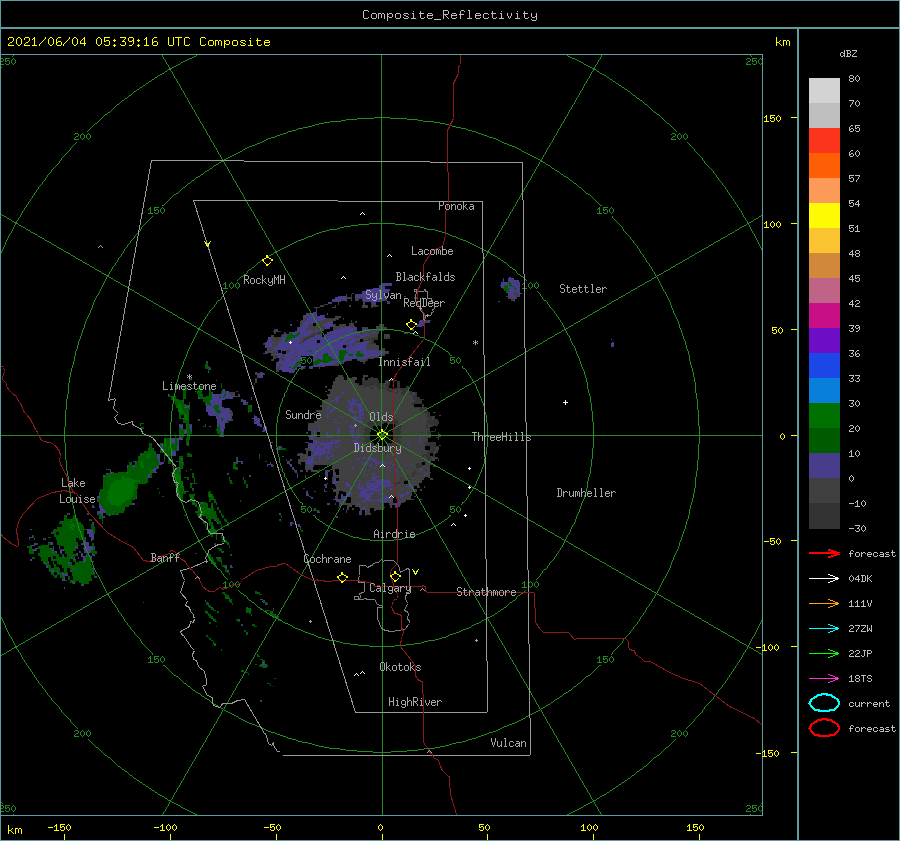Click the Sundre town label
This screenshot has width=900, height=841.
coord(303,414)
